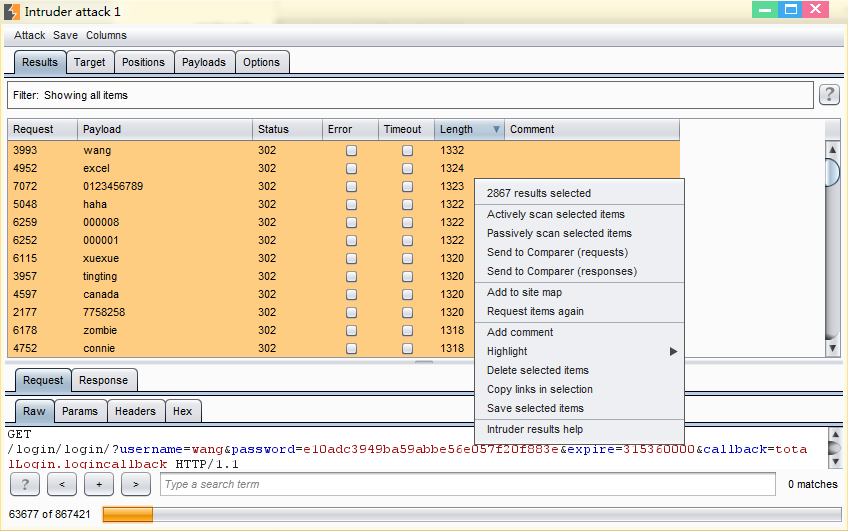This screenshot has height=531, width=848.
Task: Click the Burp Intruder app icon in title bar
Action: [11, 11]
